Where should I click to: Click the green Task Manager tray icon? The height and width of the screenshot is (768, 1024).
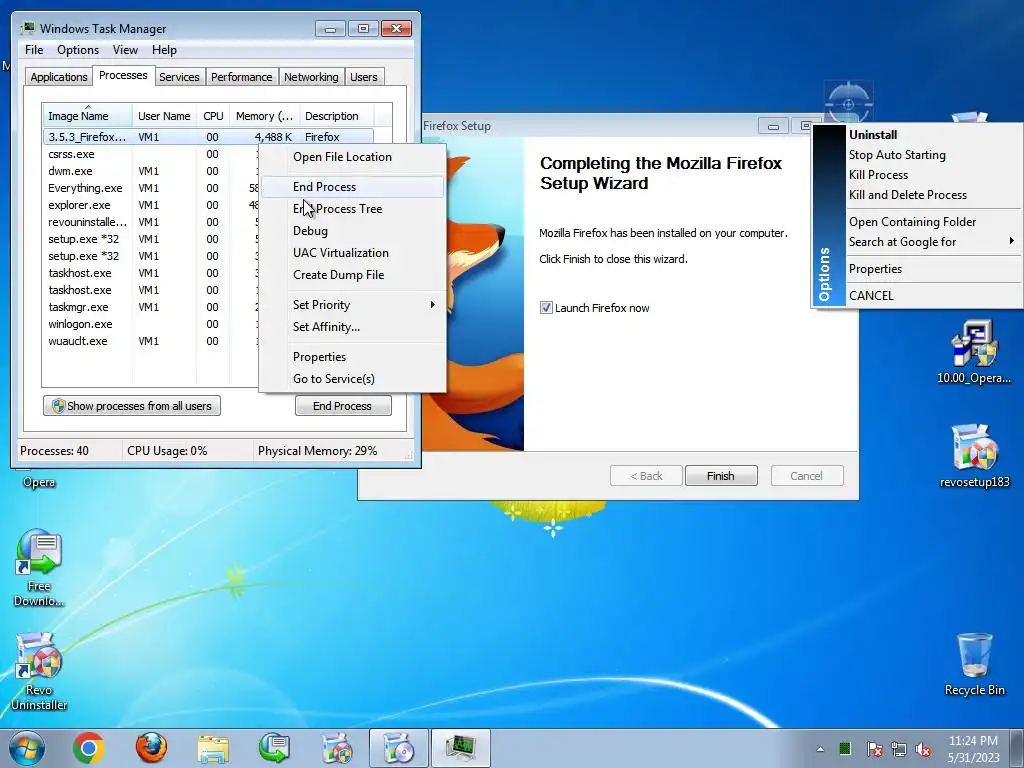point(845,748)
